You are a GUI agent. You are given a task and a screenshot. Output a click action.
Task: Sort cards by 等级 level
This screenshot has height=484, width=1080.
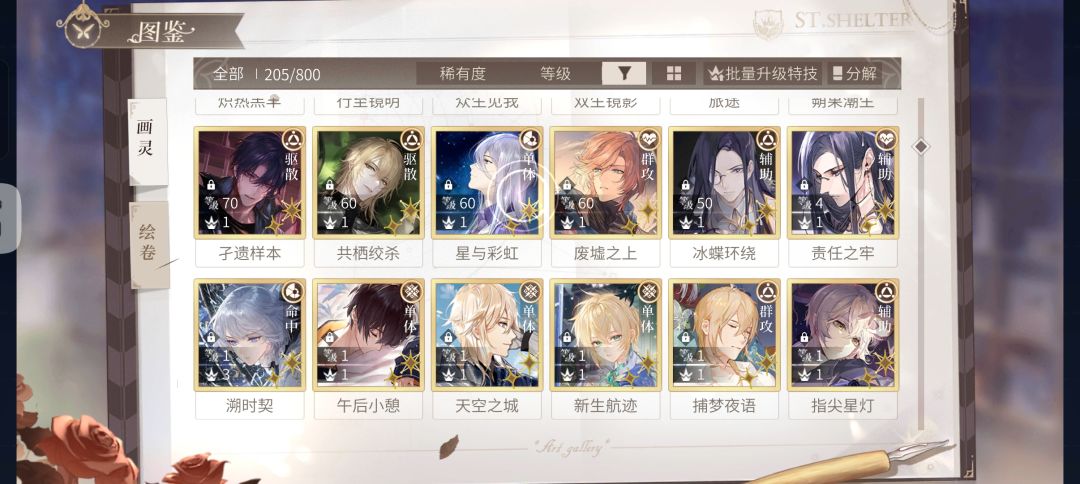pos(556,74)
